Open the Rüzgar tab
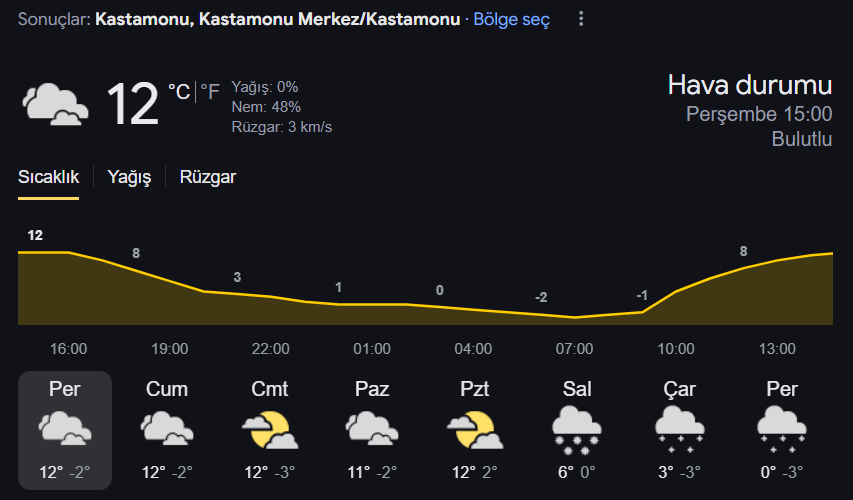This screenshot has width=853, height=500. pyautogui.click(x=208, y=177)
